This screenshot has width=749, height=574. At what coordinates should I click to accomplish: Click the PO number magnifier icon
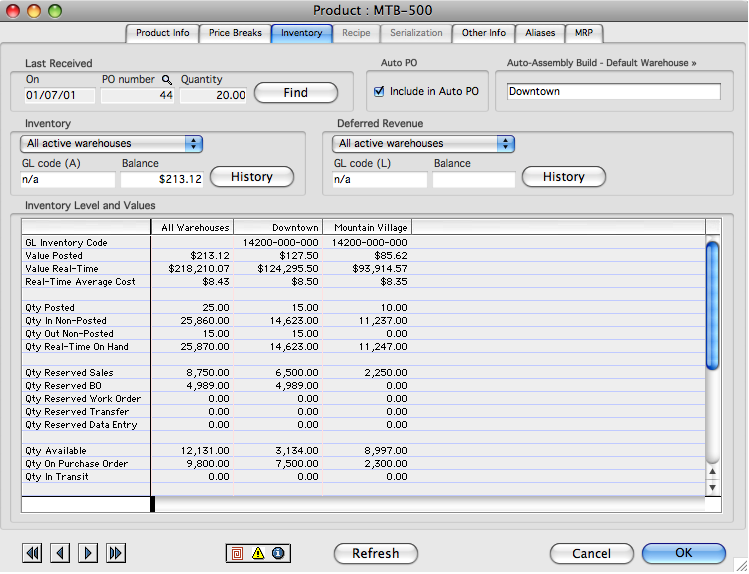pos(167,80)
